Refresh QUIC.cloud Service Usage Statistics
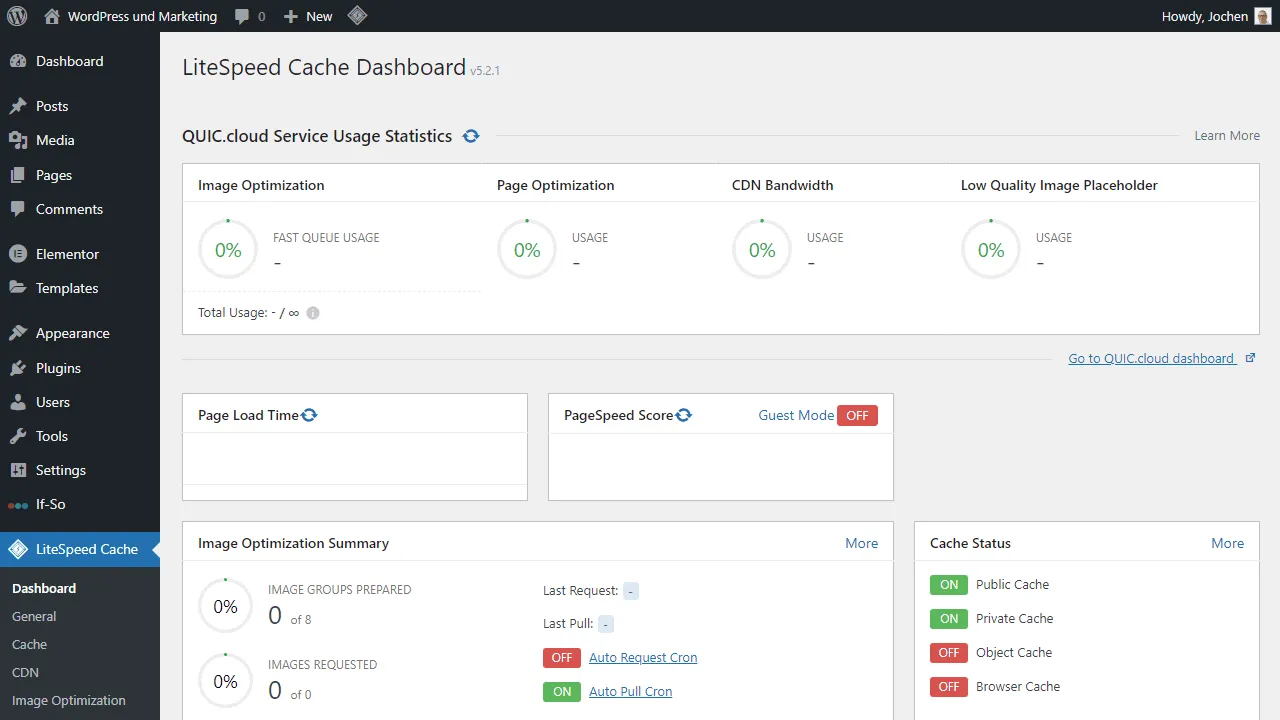The width and height of the screenshot is (1280, 720). tap(471, 136)
